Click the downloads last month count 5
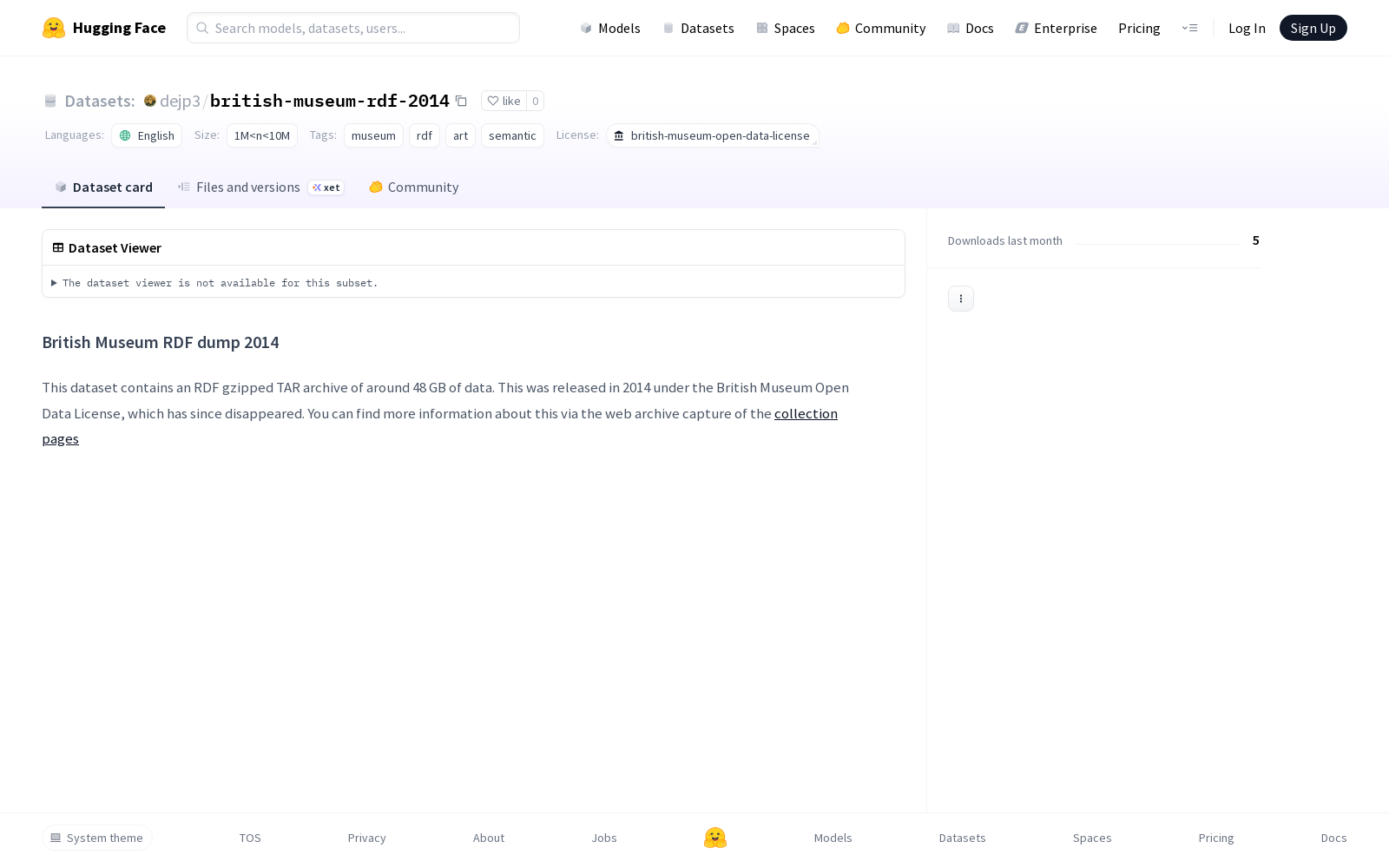 click(1255, 240)
